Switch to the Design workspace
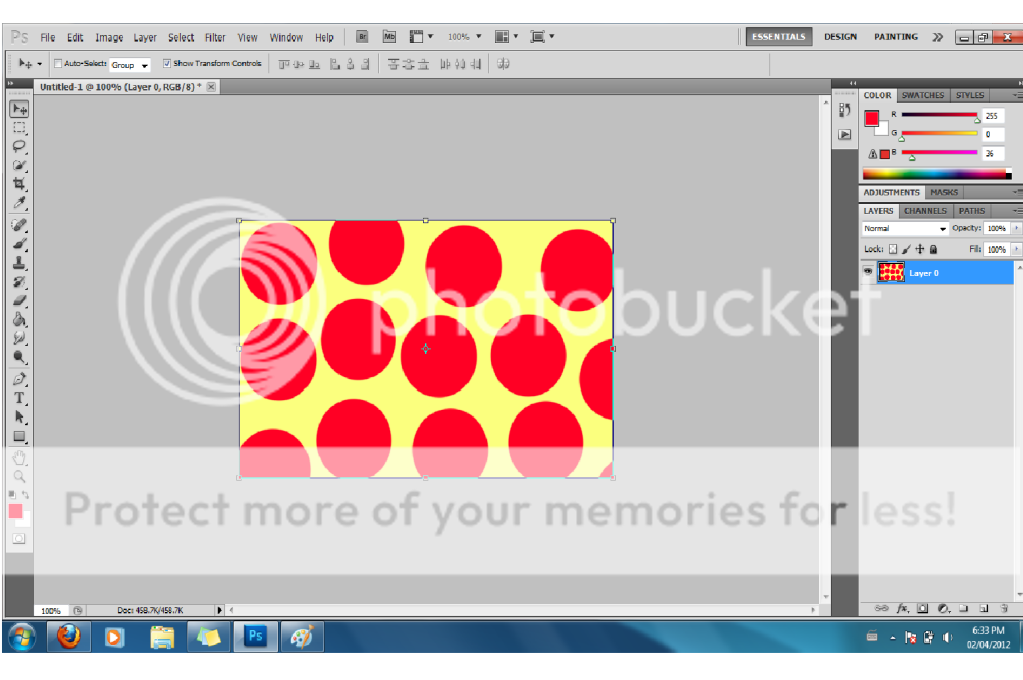The image size is (1023, 680). [x=840, y=37]
